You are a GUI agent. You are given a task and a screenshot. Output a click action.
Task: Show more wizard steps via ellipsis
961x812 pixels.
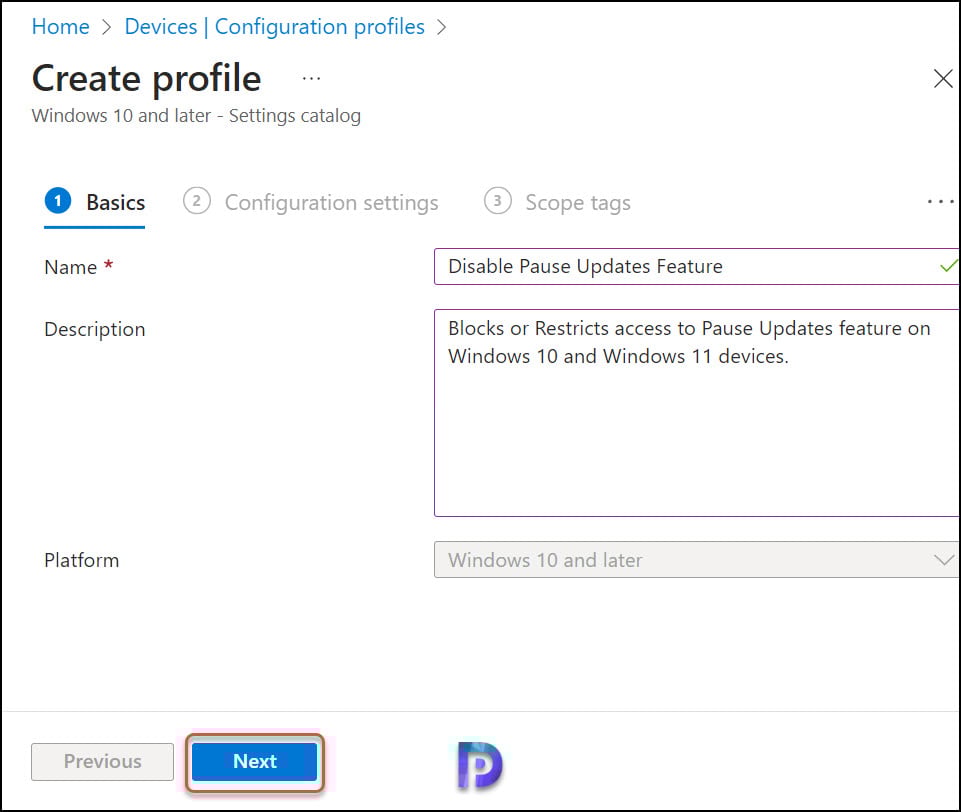(941, 202)
